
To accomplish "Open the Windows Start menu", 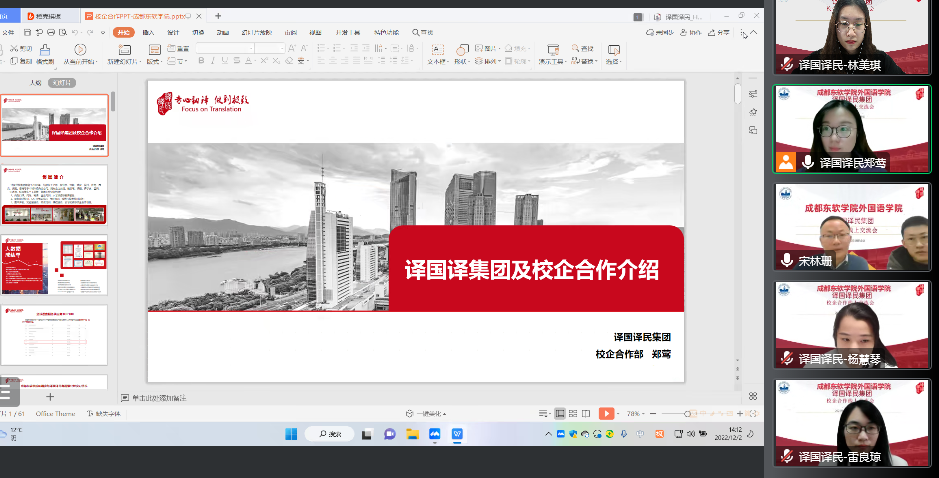I will coord(291,434).
